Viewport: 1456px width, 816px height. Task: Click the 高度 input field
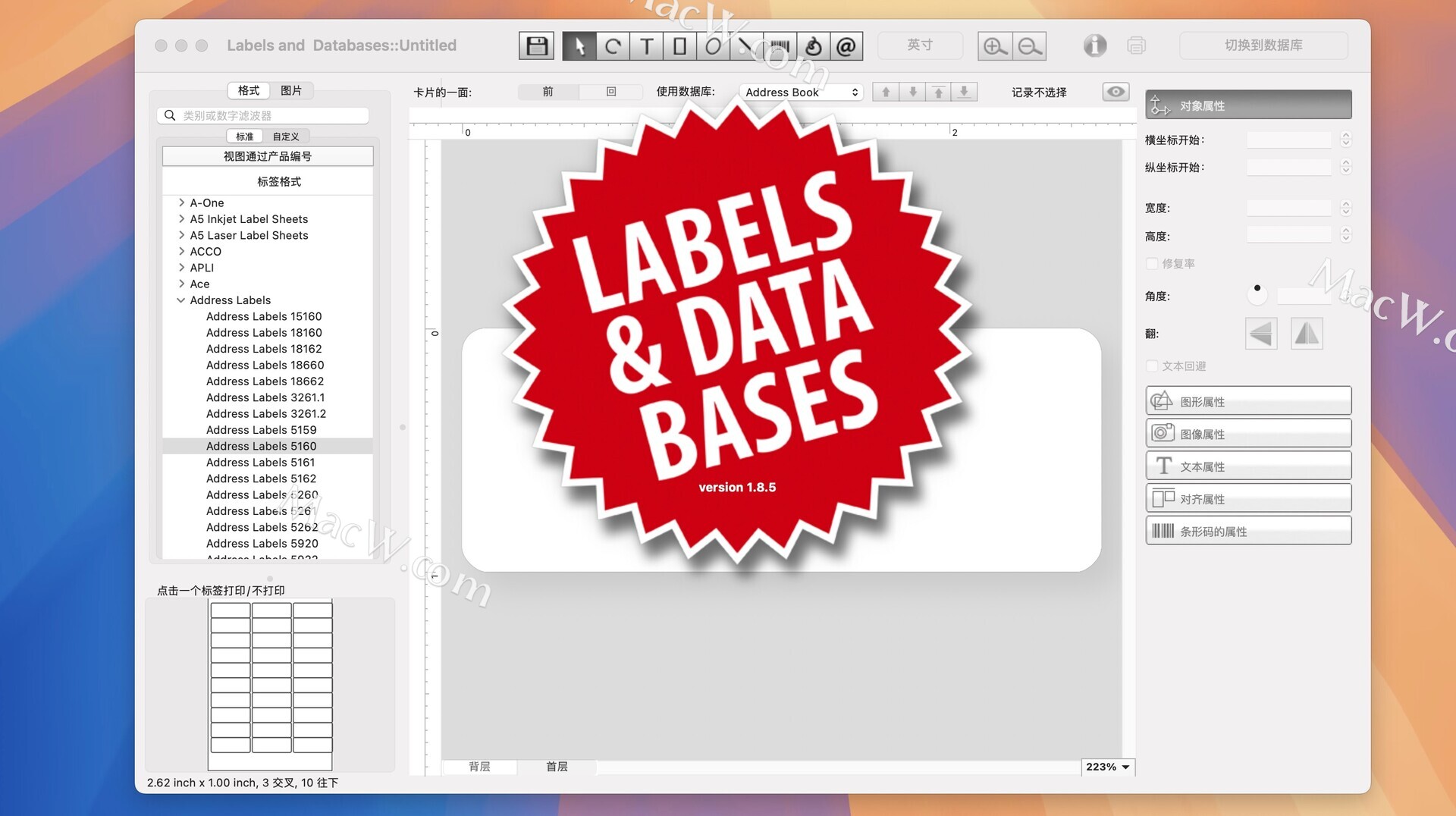point(1289,235)
